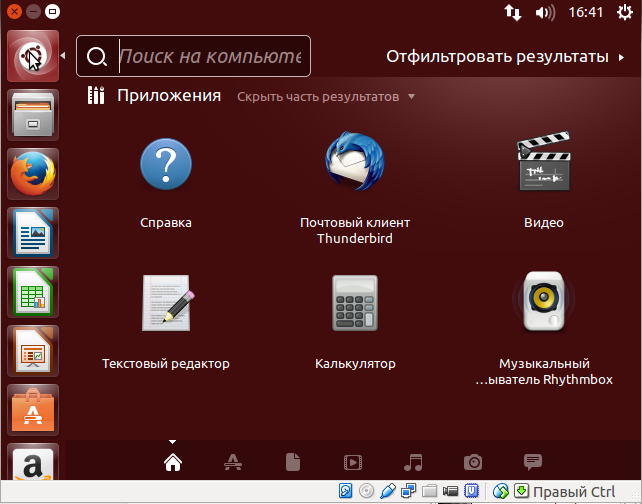Image resolution: width=642 pixels, height=504 pixels.
Task: Expand Отфильтровать результаты filter panel
Action: tap(505, 57)
